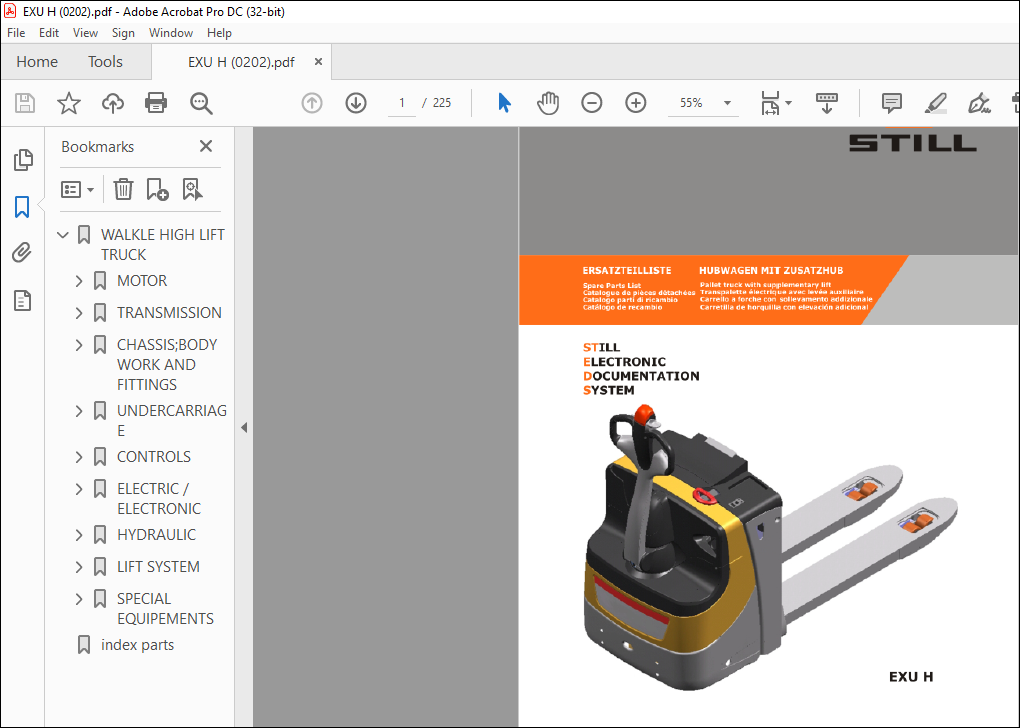Screen dimensions: 1020x728
Task: Jump to the CONTROLS bookmark
Action: 154,457
